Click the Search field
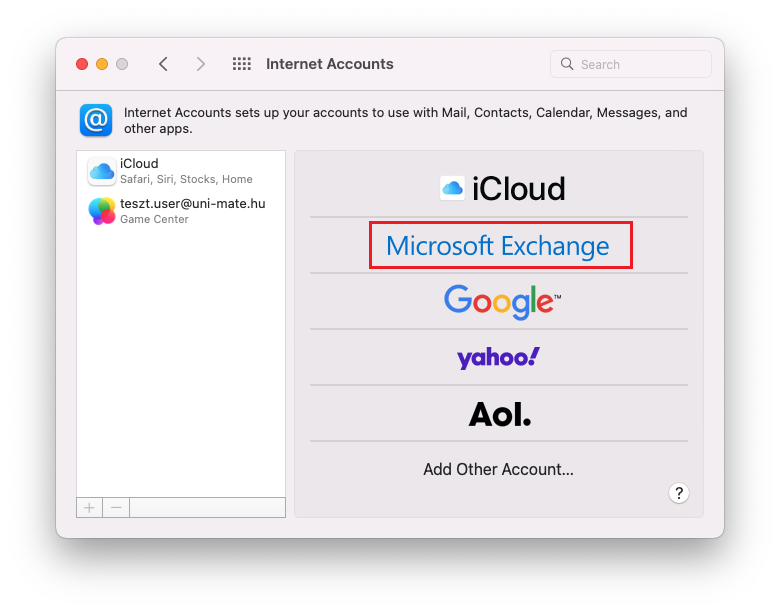Image resolution: width=780 pixels, height=612 pixels. click(630, 64)
